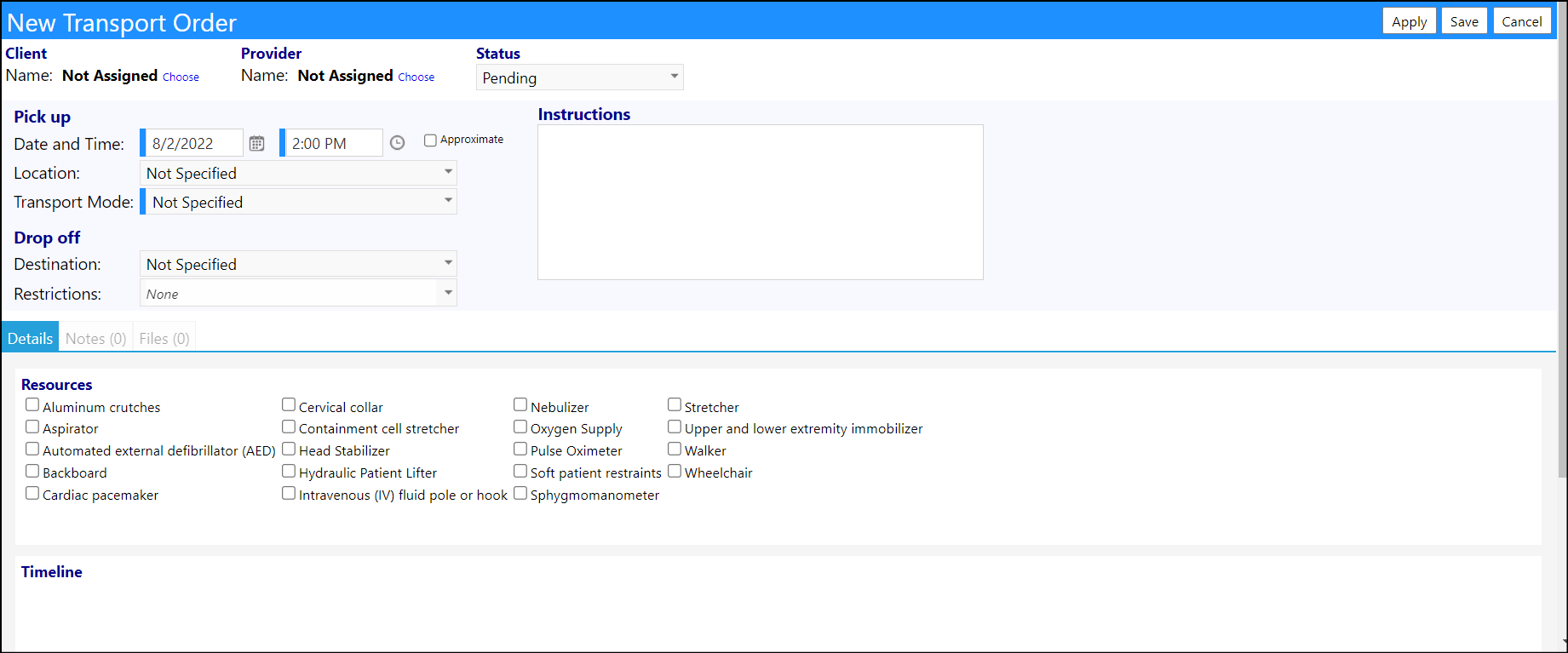Cancel the new transport order
1568x653 pixels.
pos(1521,21)
